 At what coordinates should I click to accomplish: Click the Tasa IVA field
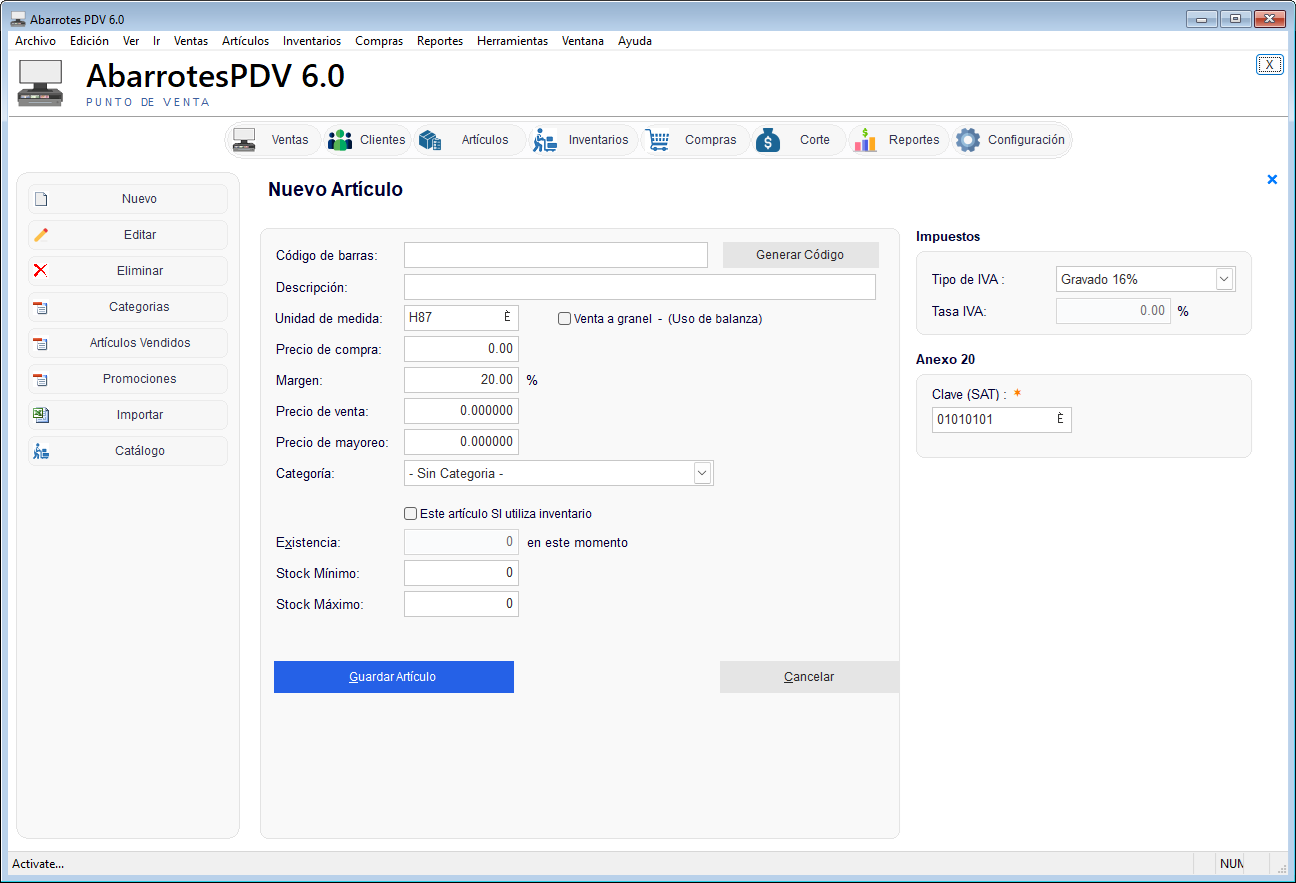click(x=1113, y=311)
